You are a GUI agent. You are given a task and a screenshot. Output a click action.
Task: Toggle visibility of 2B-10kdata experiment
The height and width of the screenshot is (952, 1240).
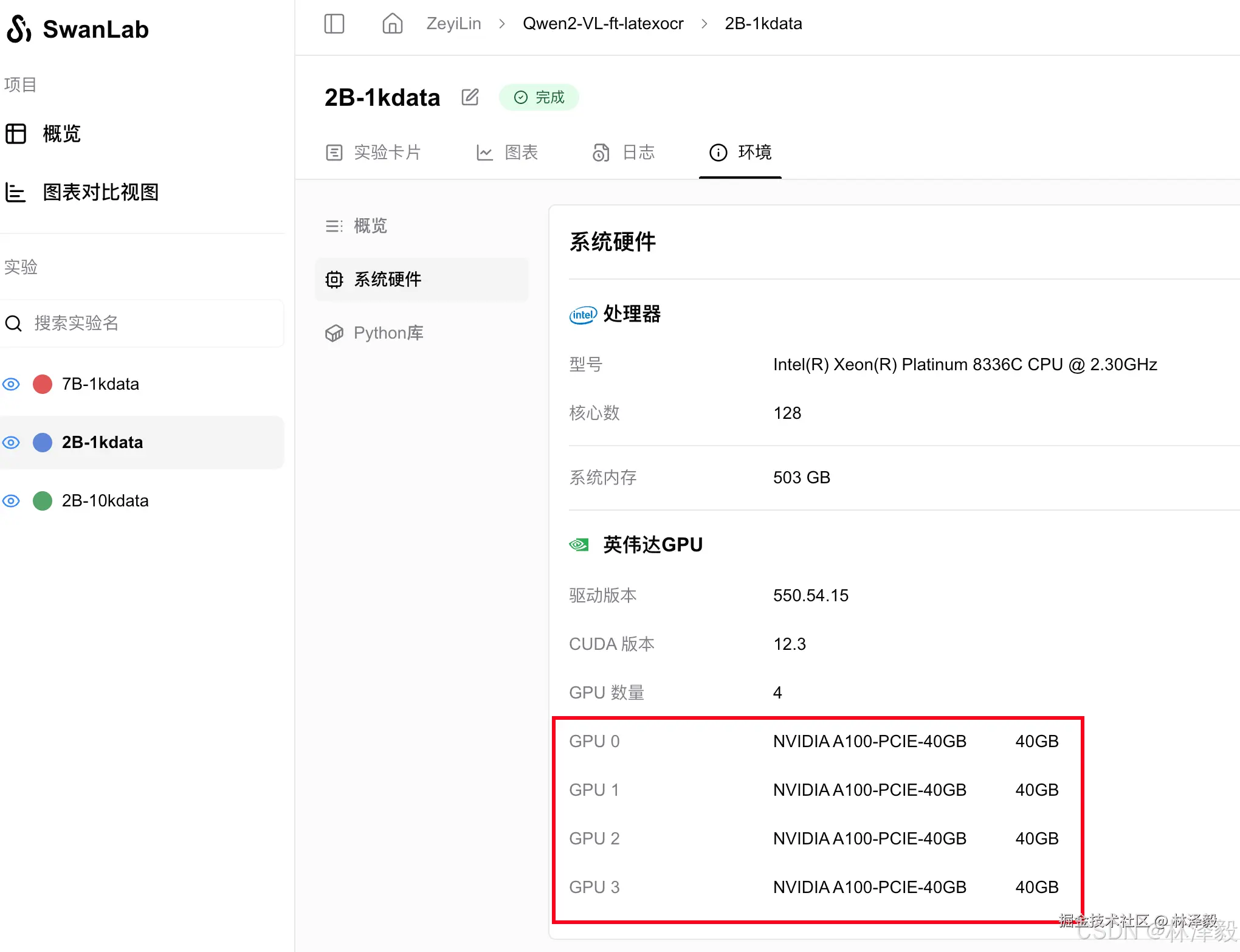pyautogui.click(x=11, y=500)
